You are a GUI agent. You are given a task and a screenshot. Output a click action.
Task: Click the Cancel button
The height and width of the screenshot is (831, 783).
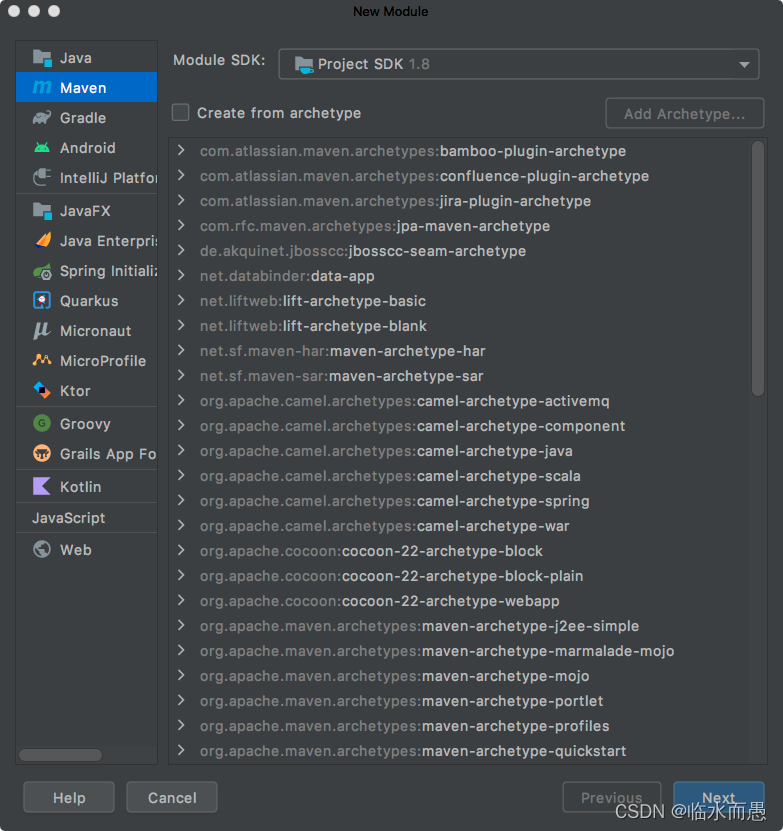click(x=172, y=797)
